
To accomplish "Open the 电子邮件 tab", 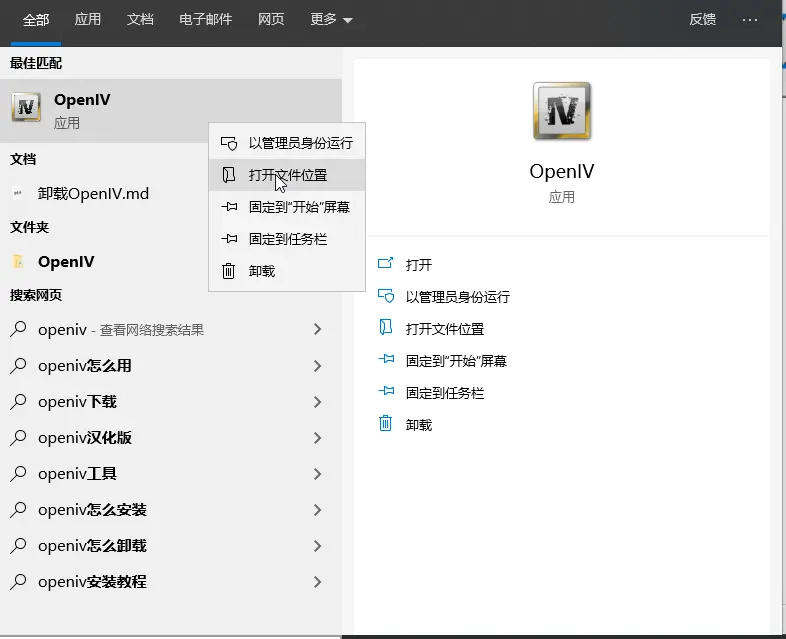I will (206, 20).
